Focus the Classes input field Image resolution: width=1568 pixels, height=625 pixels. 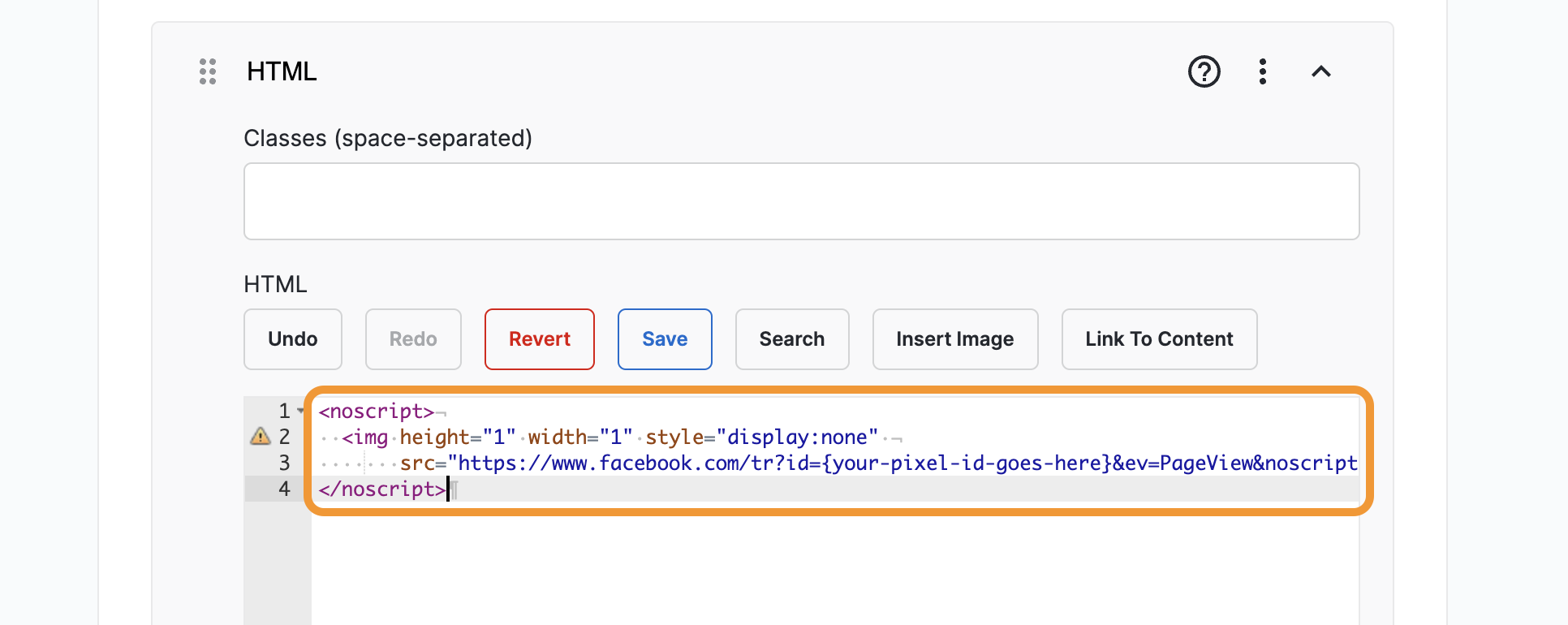point(801,201)
